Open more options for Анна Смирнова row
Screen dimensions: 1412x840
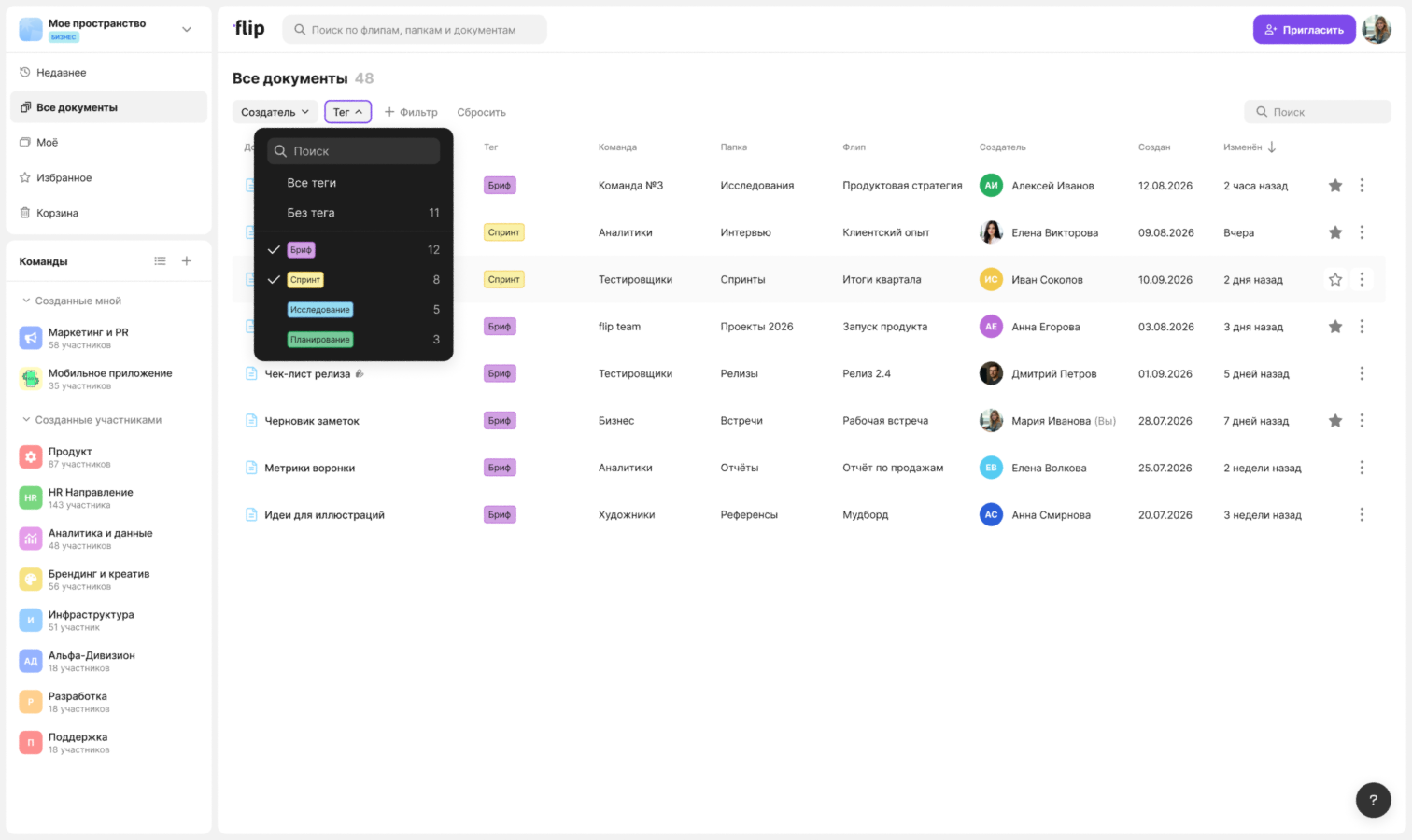[1362, 514]
